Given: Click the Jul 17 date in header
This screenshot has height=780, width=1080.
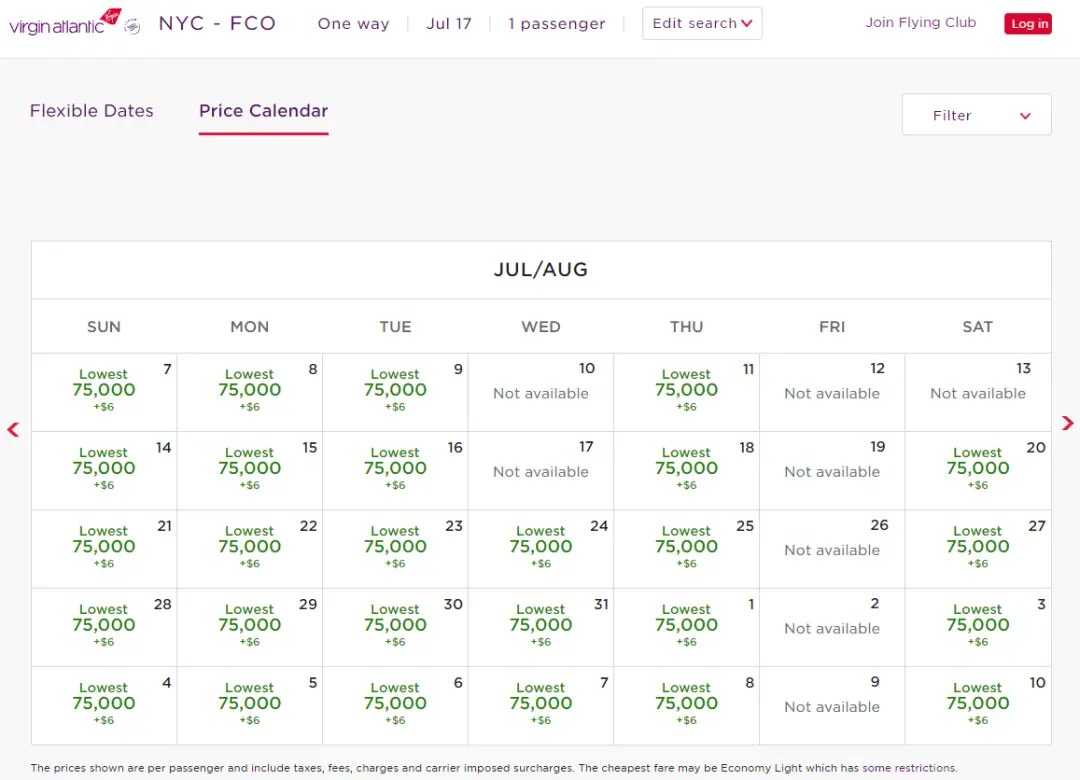Looking at the screenshot, I should point(448,23).
